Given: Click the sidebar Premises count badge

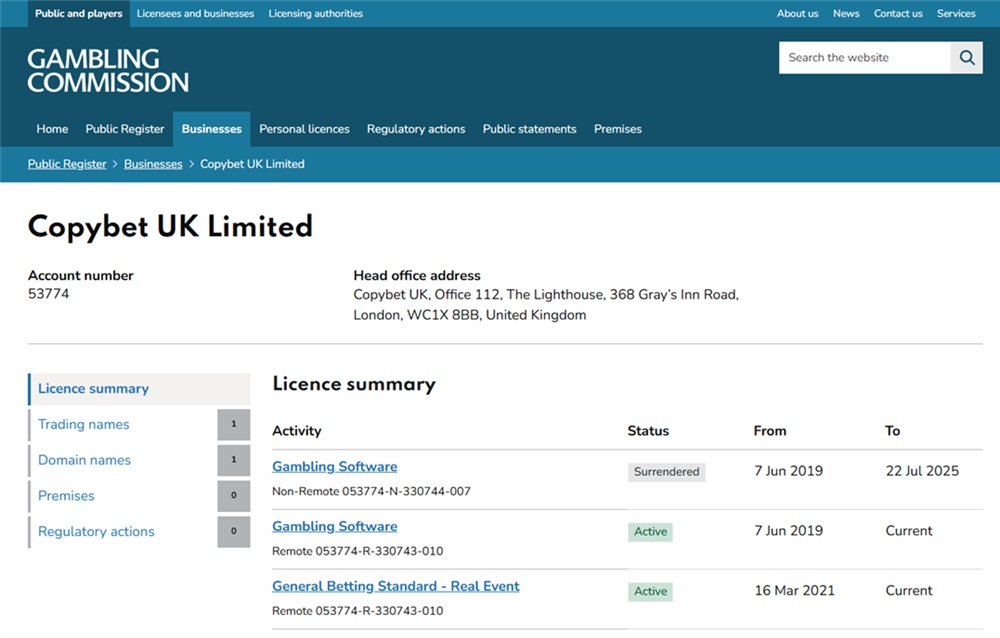Looking at the screenshot, I should pyautogui.click(x=233, y=496).
